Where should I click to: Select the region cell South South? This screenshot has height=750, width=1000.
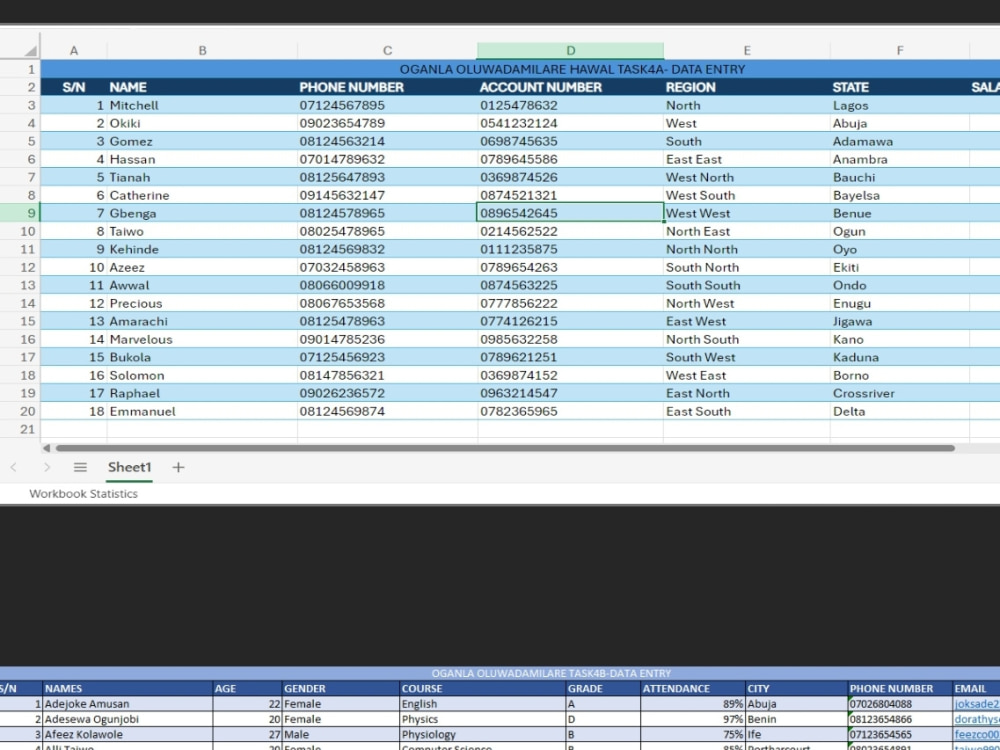(x=747, y=285)
